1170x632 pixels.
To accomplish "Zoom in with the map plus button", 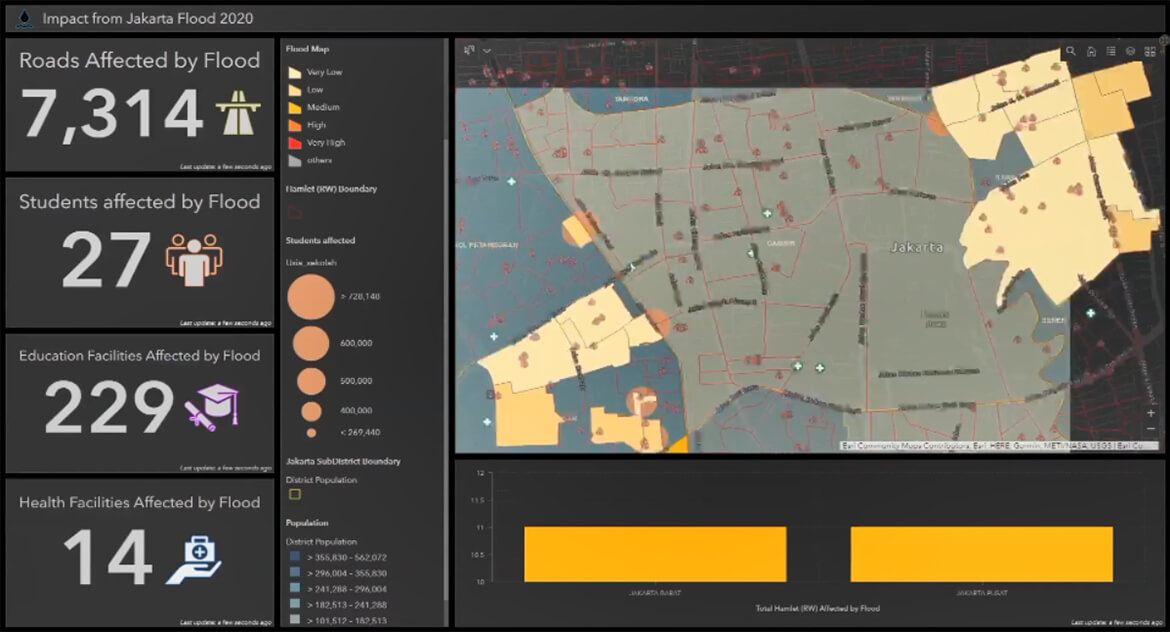I will click(x=1151, y=413).
